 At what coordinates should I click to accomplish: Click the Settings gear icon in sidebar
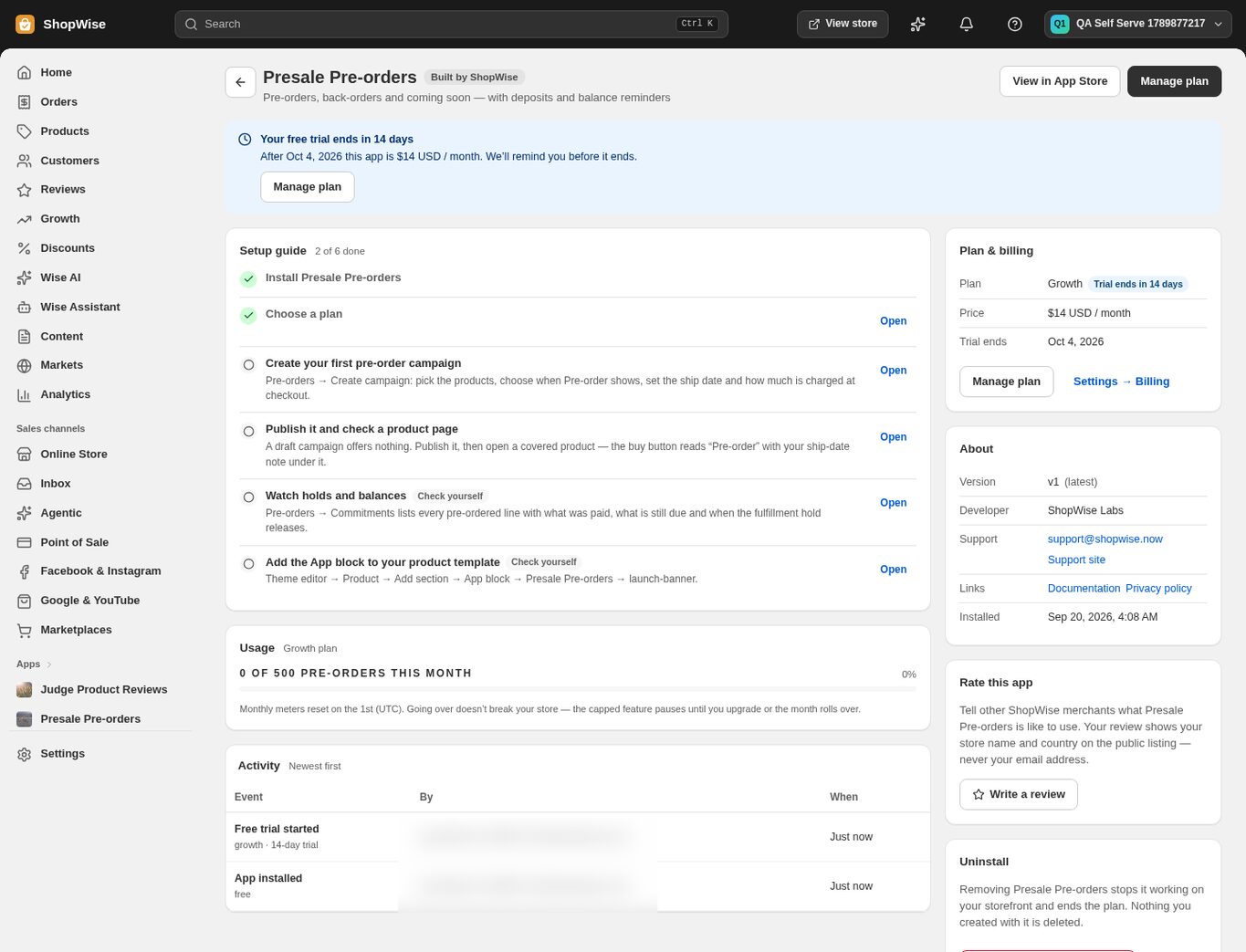click(x=25, y=754)
